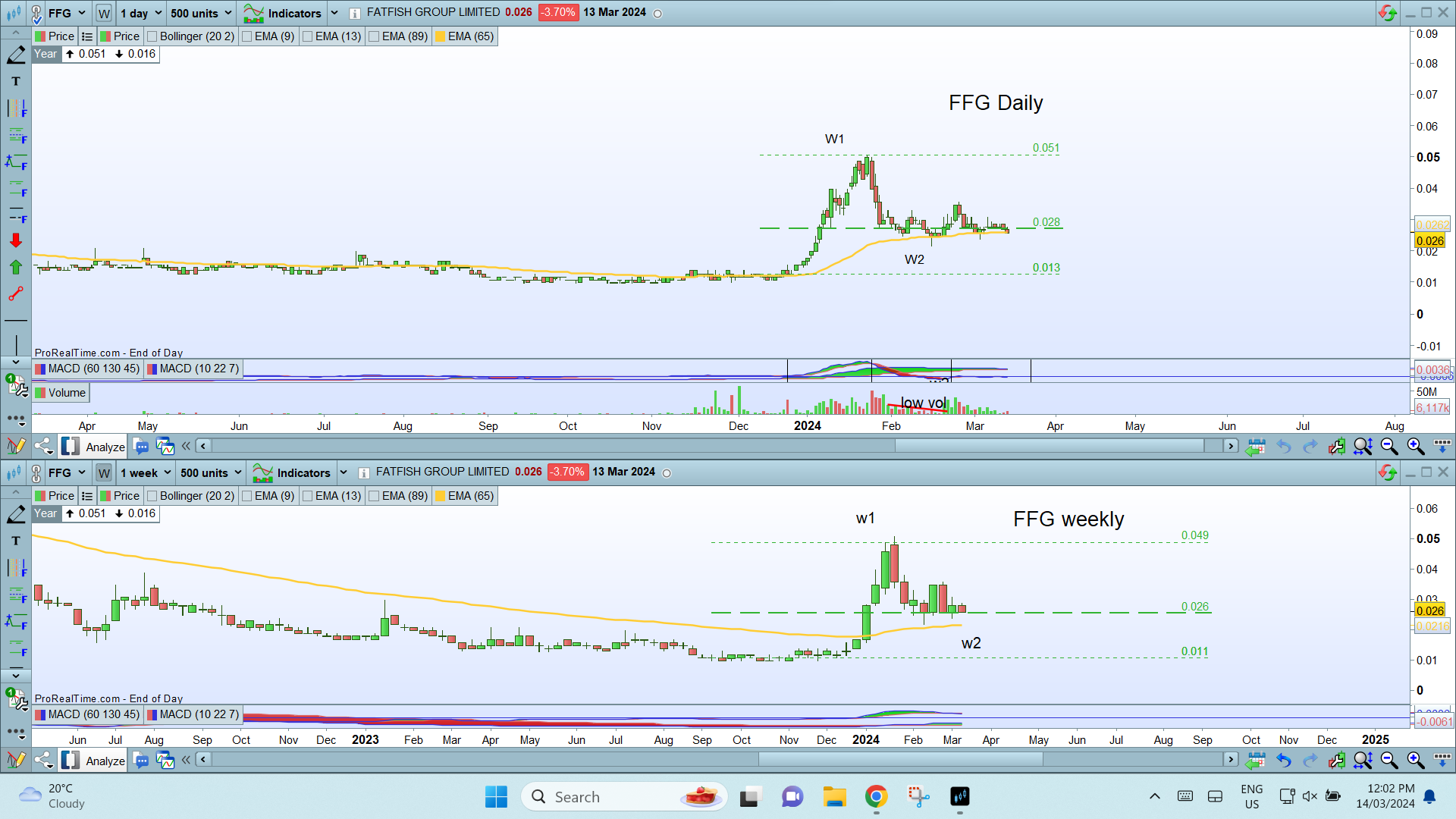Open Windows Start menu

[x=496, y=796]
